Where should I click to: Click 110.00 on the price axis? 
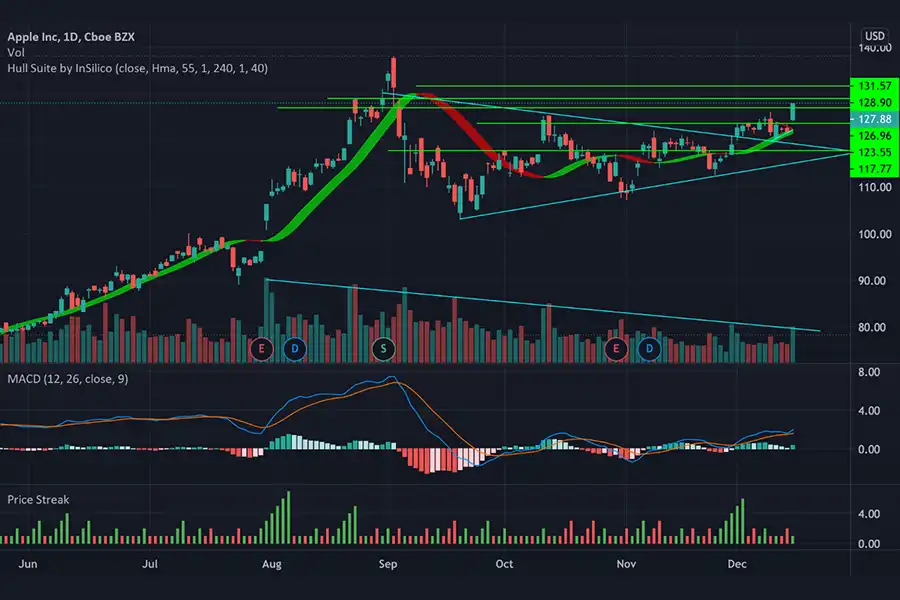(x=875, y=187)
